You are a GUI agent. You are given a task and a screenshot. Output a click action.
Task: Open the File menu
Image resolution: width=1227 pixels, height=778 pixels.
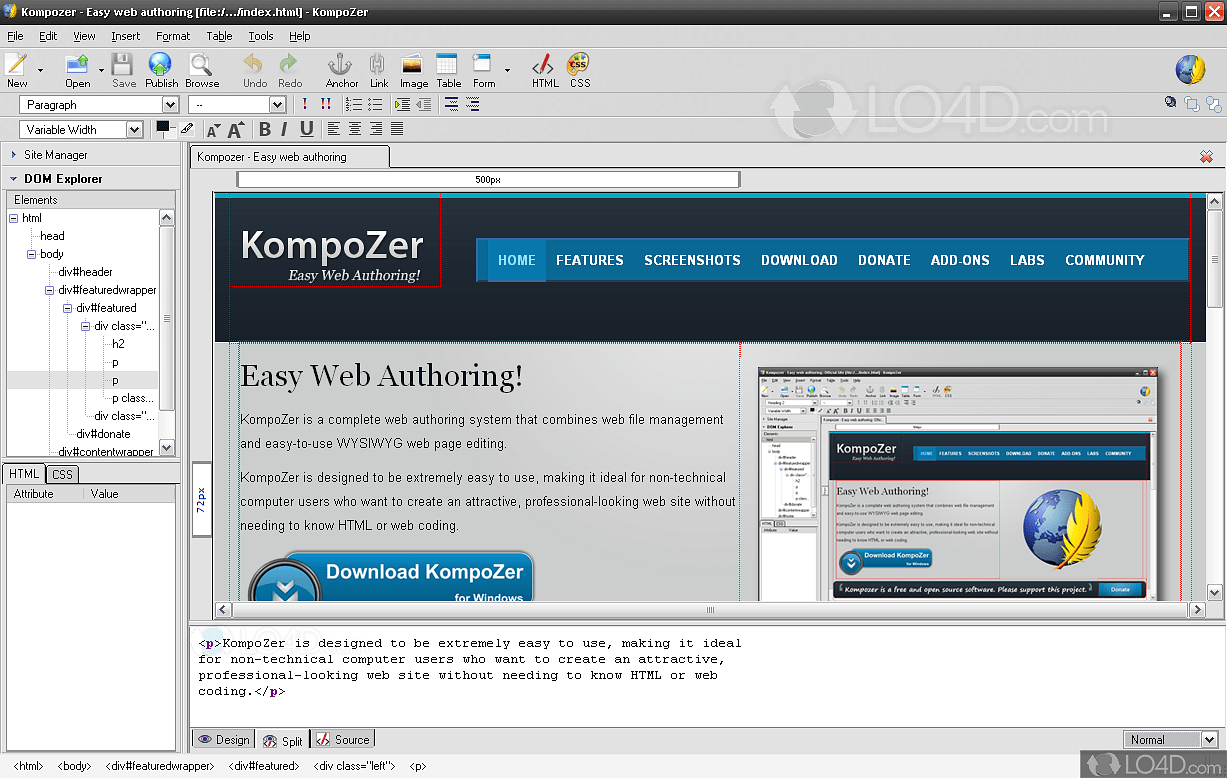(15, 36)
